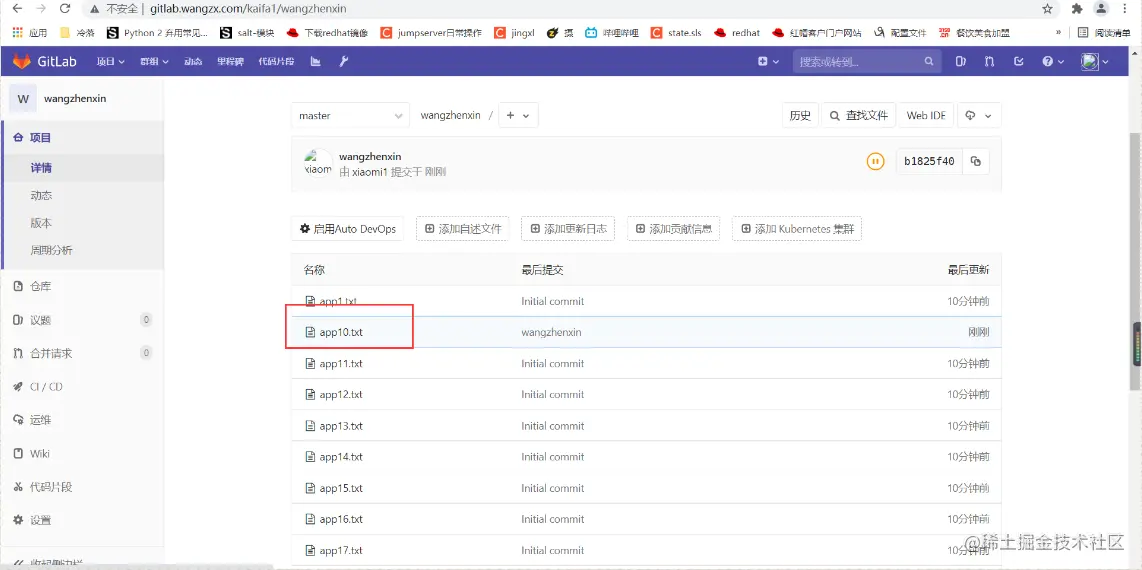Open file app10.txt
1142x570 pixels.
coord(341,333)
